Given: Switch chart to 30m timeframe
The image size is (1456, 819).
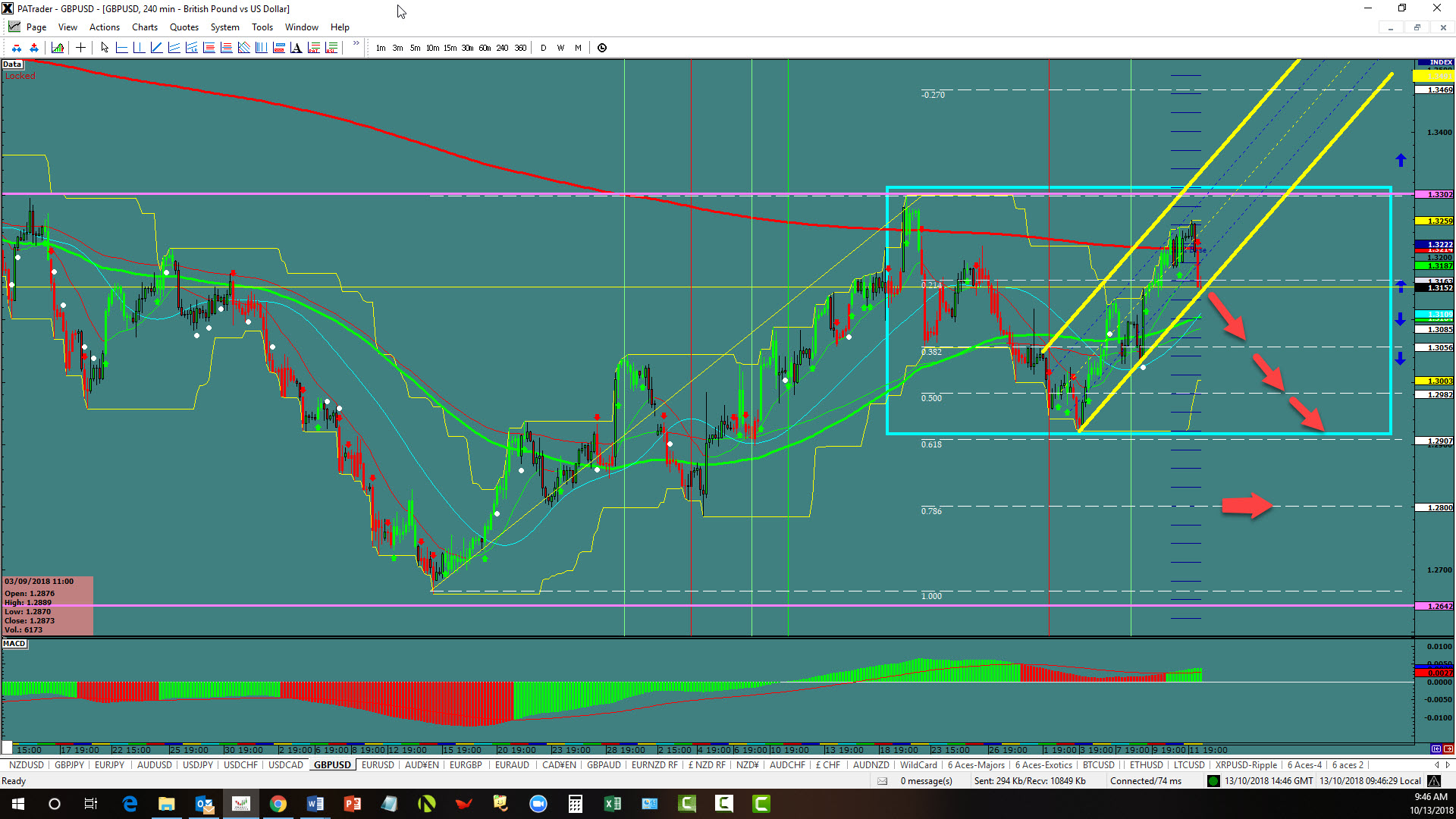Looking at the screenshot, I should click(x=467, y=48).
